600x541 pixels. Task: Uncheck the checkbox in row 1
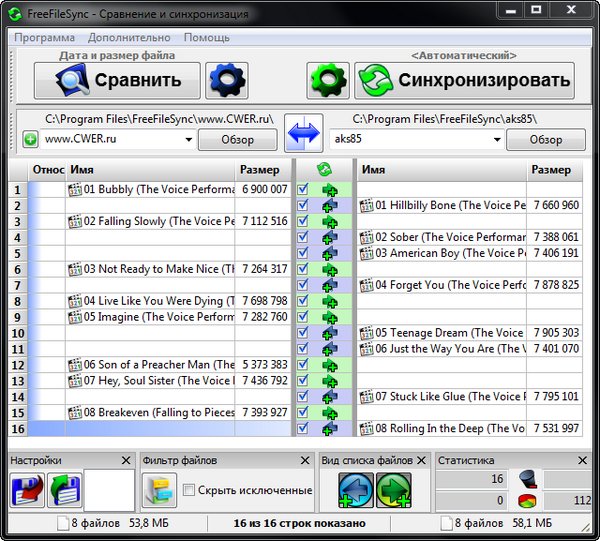coord(303,189)
